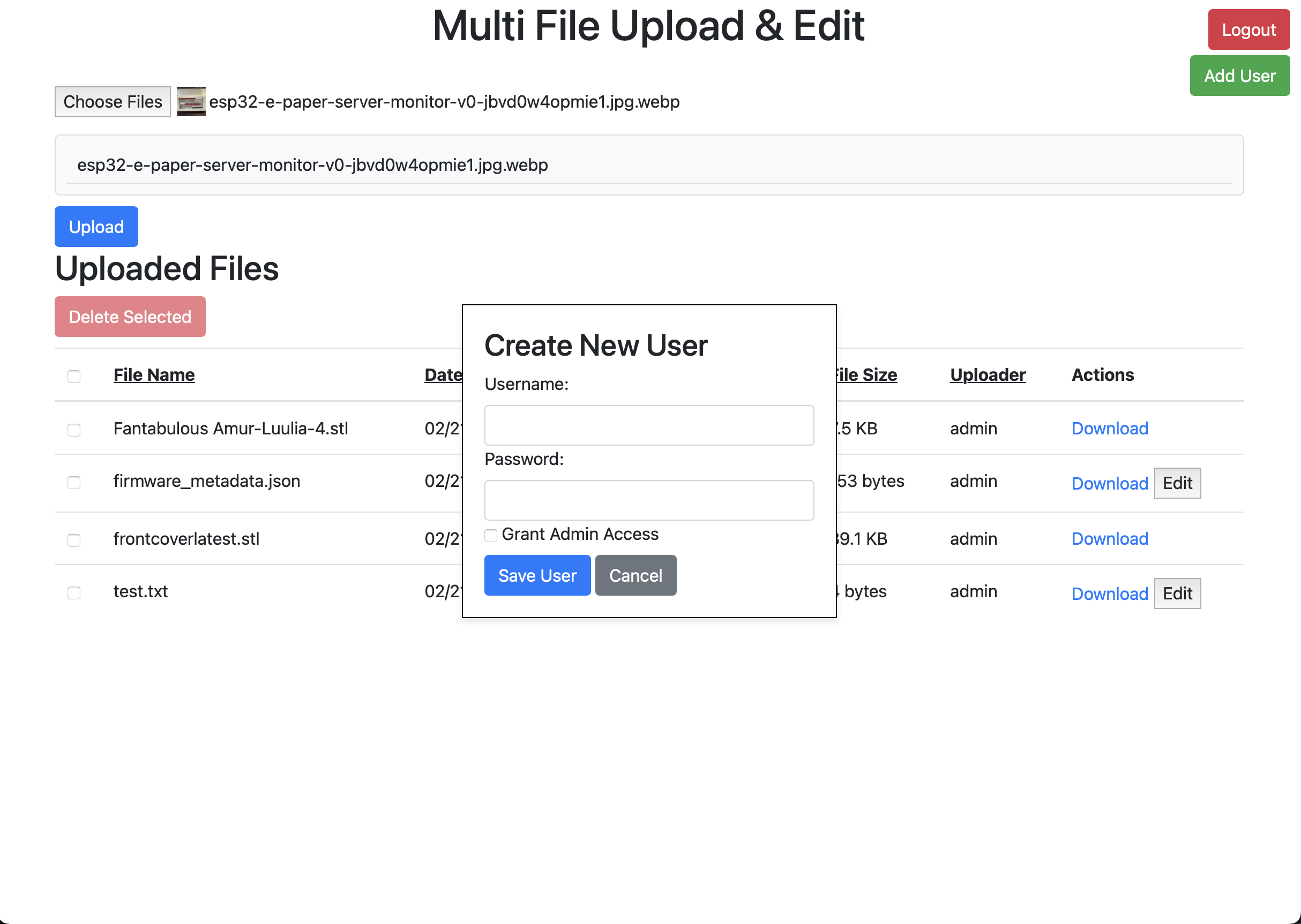Click the selected file thumbnail preview
The width and height of the screenshot is (1301, 924).
tap(191, 102)
